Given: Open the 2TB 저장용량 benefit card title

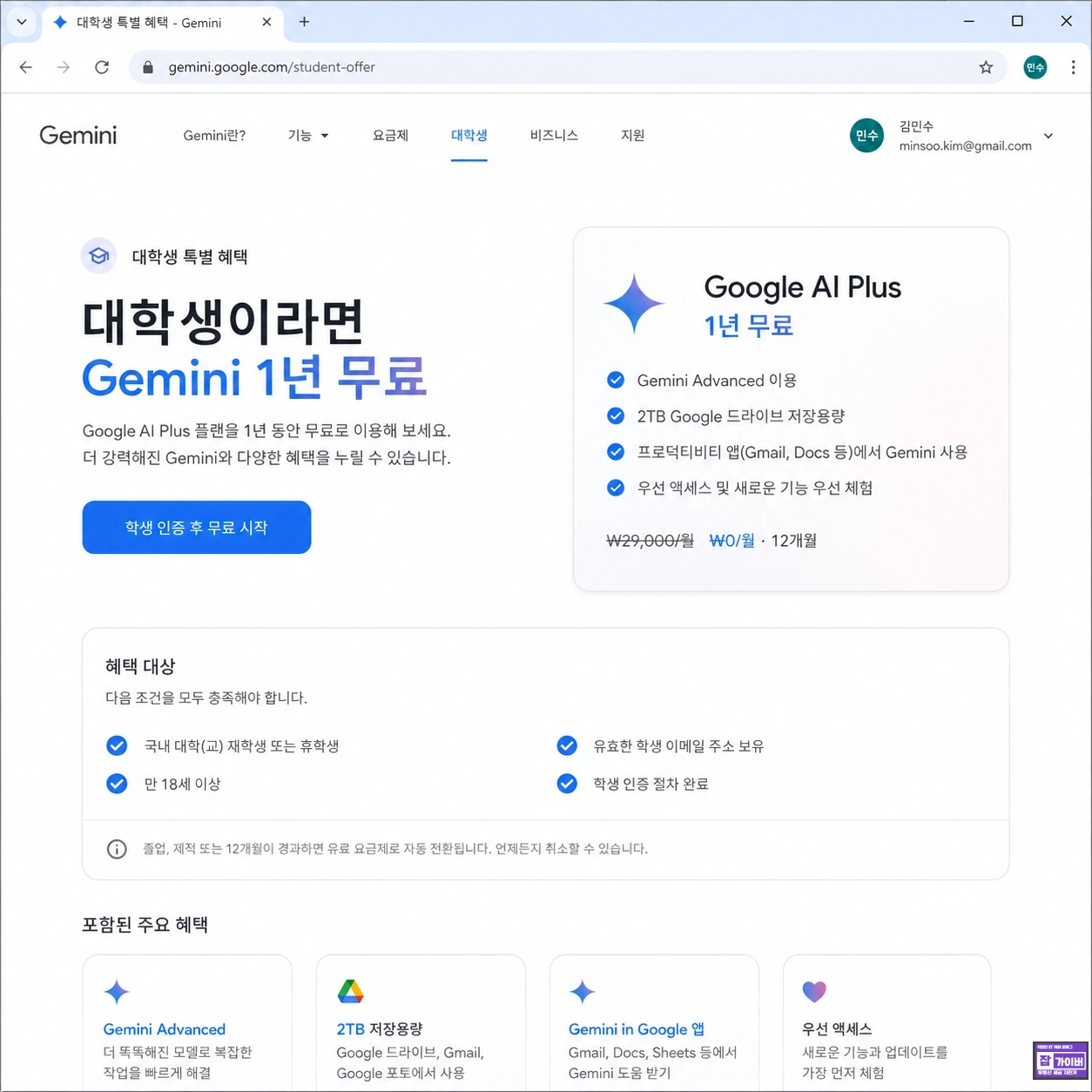Looking at the screenshot, I should 380,1029.
